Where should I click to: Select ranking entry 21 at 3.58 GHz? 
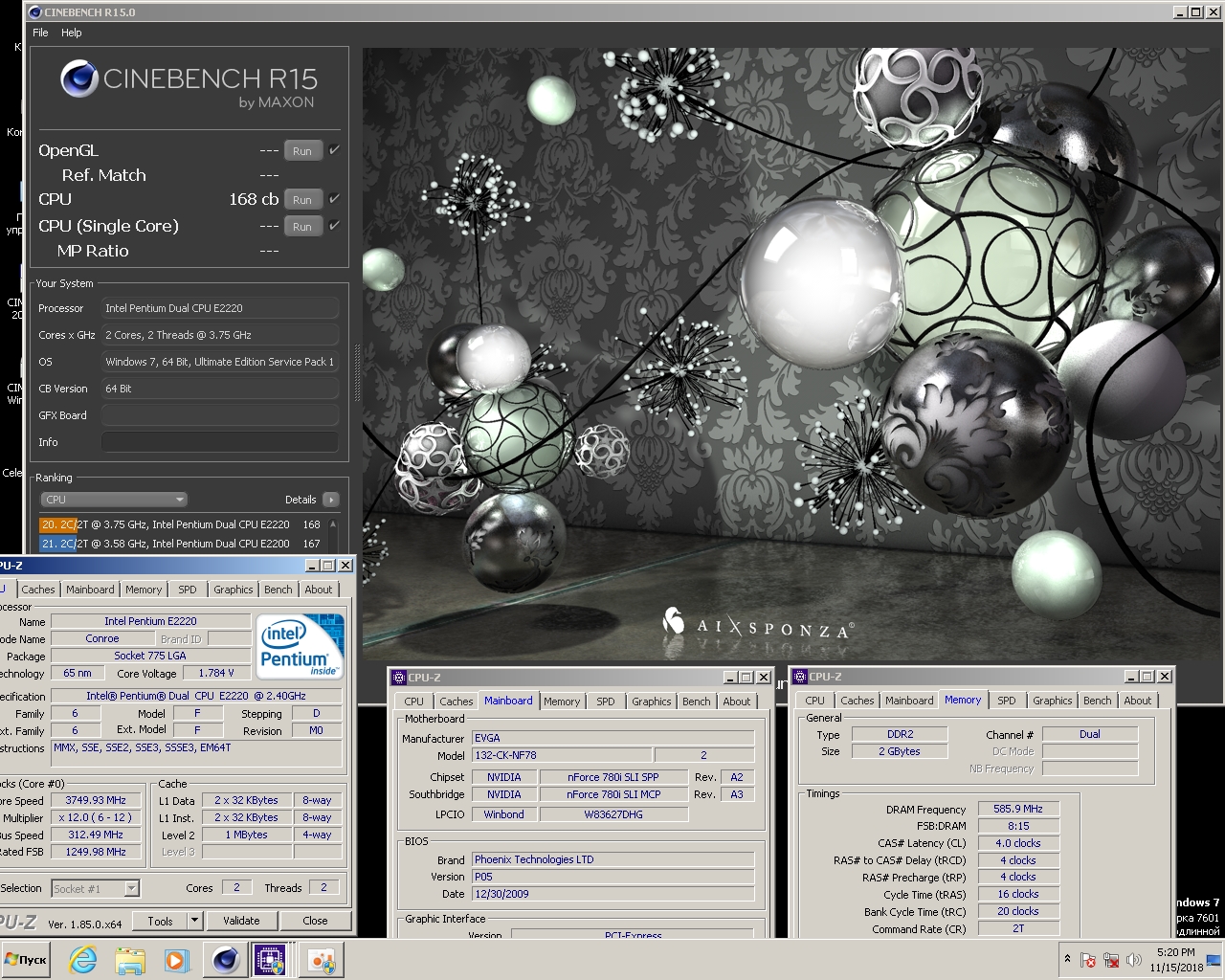point(181,544)
